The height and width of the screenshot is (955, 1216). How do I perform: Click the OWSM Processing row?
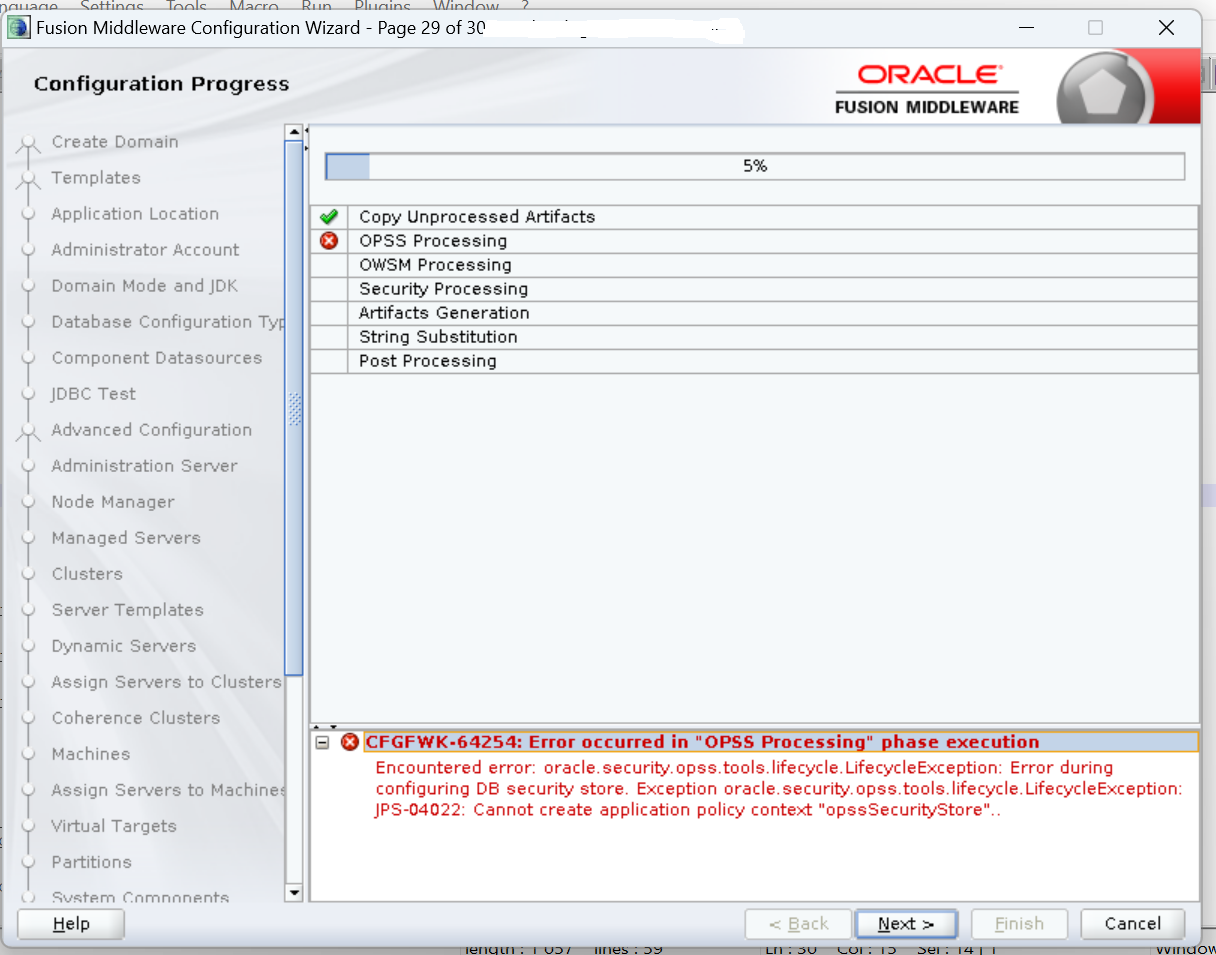(x=754, y=265)
